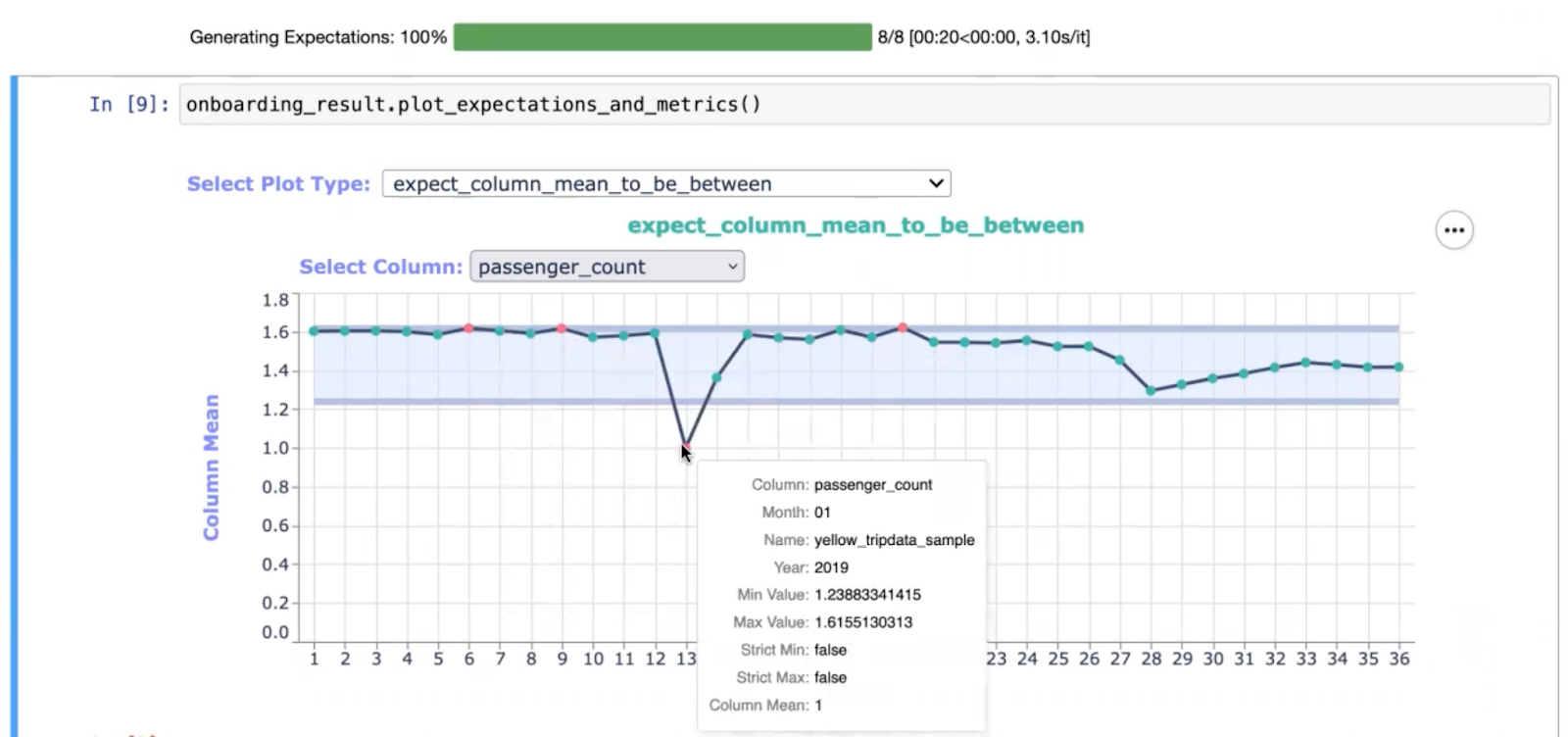
Task: Click the red data point at batch 9
Action: tap(562, 328)
